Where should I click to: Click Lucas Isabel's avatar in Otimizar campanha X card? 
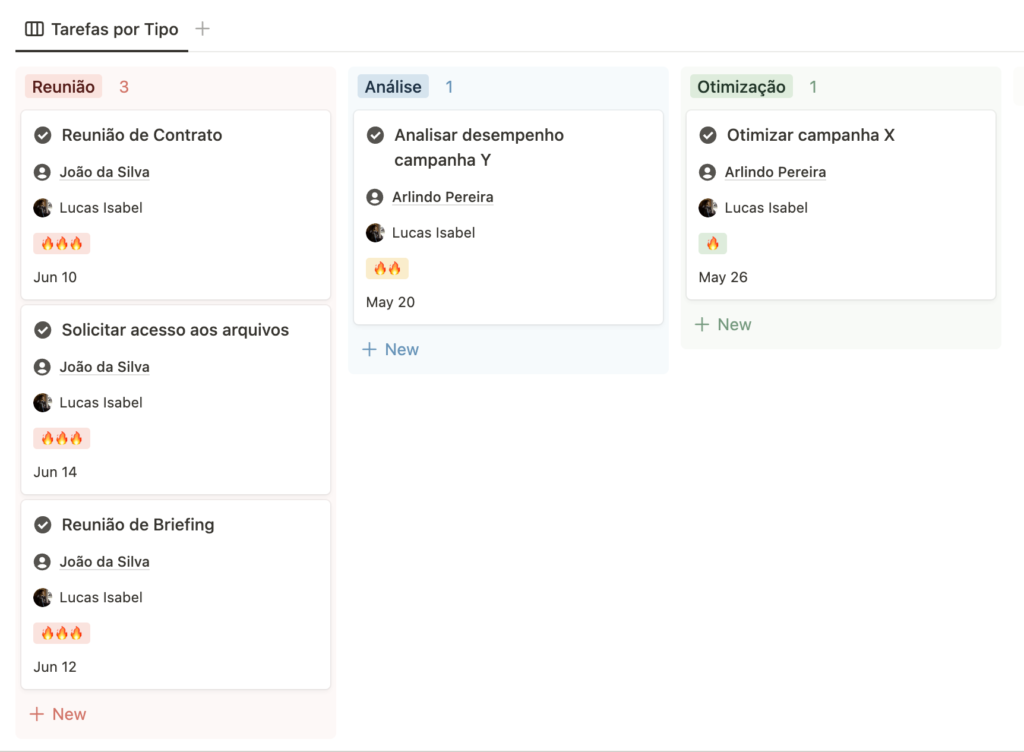(x=708, y=208)
